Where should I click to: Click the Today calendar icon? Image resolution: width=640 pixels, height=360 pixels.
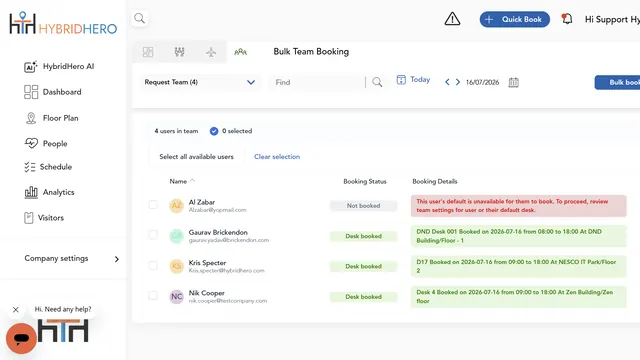pos(401,80)
